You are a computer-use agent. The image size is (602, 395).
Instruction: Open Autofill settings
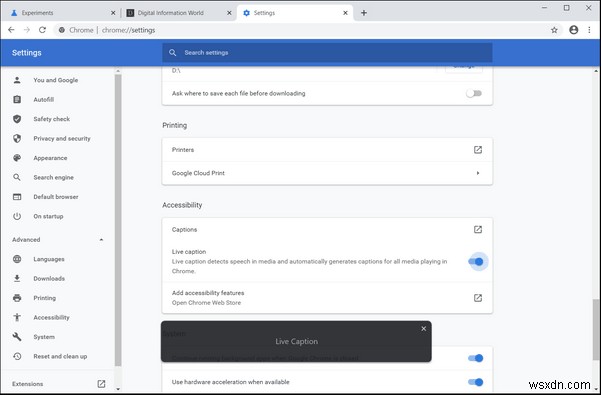[43, 99]
